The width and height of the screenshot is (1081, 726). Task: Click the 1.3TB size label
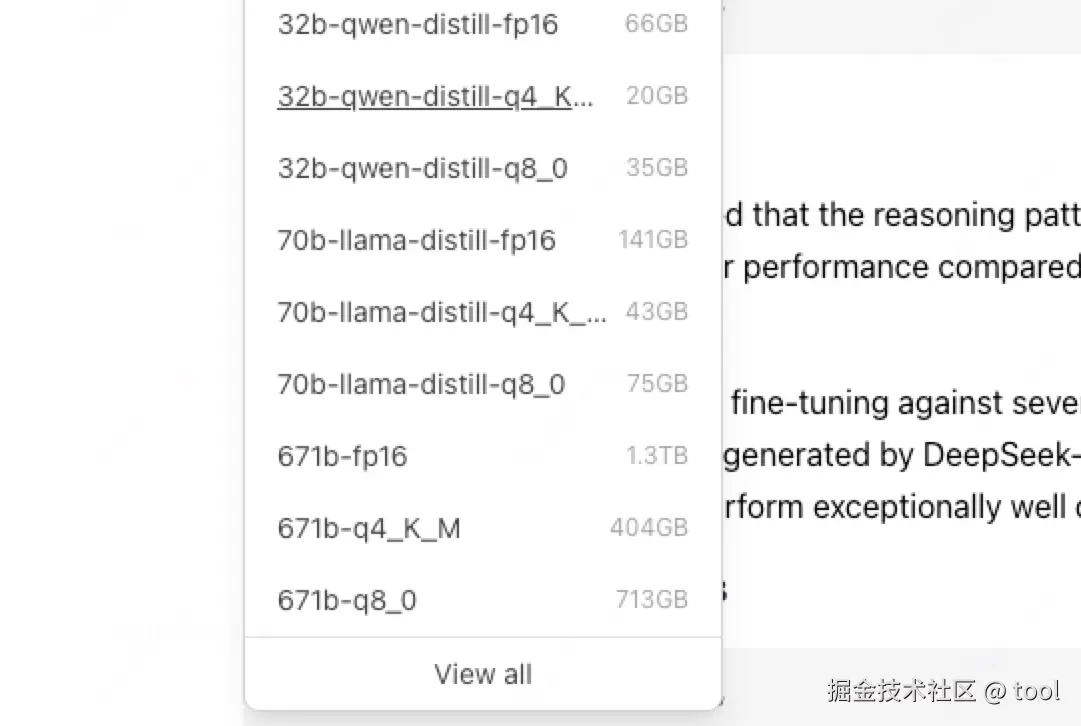coord(657,455)
